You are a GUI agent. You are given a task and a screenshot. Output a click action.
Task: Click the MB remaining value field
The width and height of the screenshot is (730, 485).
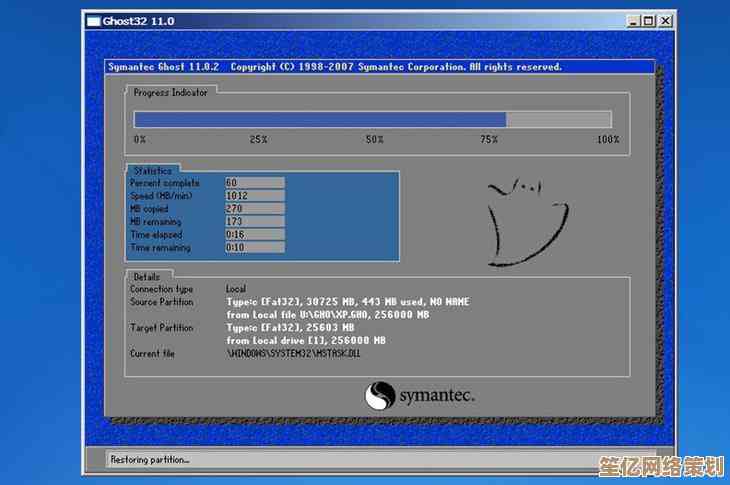pos(254,221)
